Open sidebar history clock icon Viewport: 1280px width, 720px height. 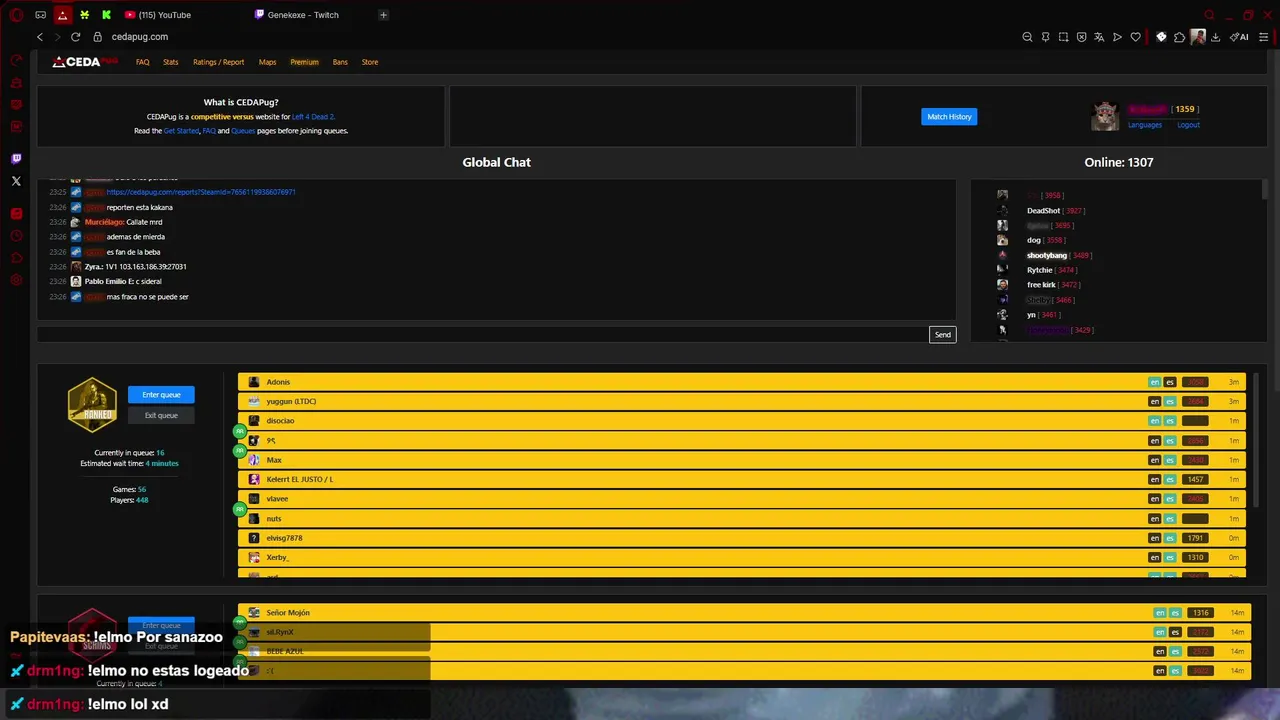(x=16, y=236)
